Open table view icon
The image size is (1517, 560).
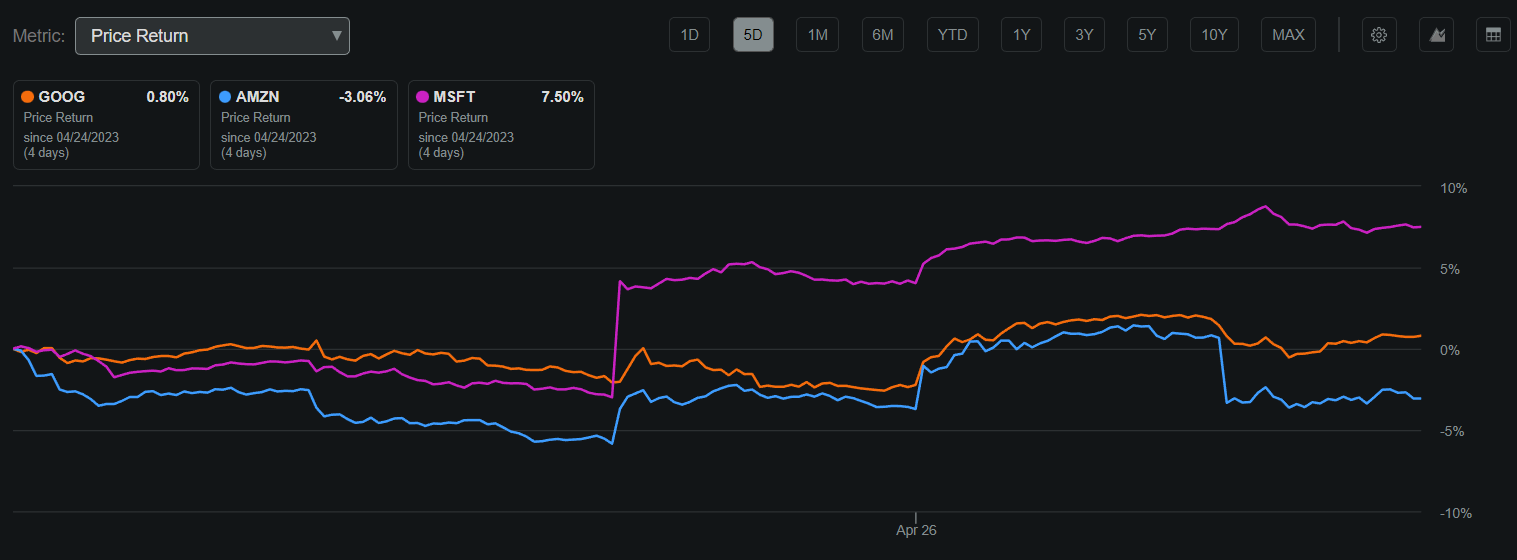click(x=1494, y=35)
